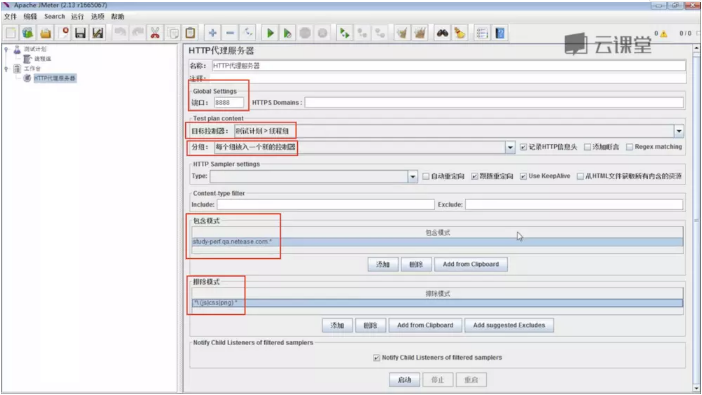Open the Help icon in toolbar
The height and width of the screenshot is (395, 702).
coord(500,33)
